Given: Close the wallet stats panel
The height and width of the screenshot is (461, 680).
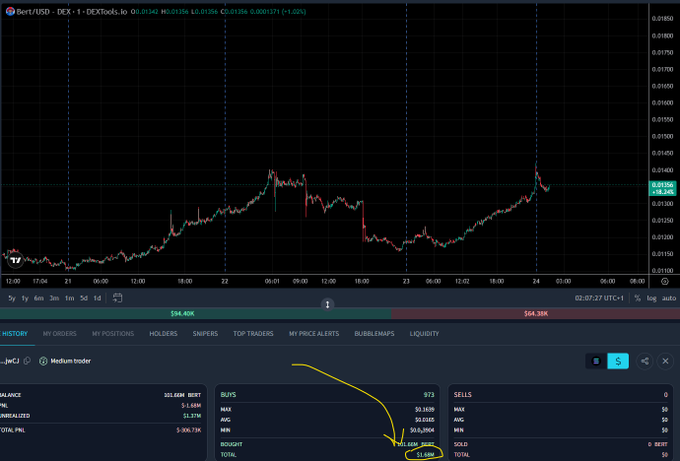Looking at the screenshot, I should tap(665, 361).
